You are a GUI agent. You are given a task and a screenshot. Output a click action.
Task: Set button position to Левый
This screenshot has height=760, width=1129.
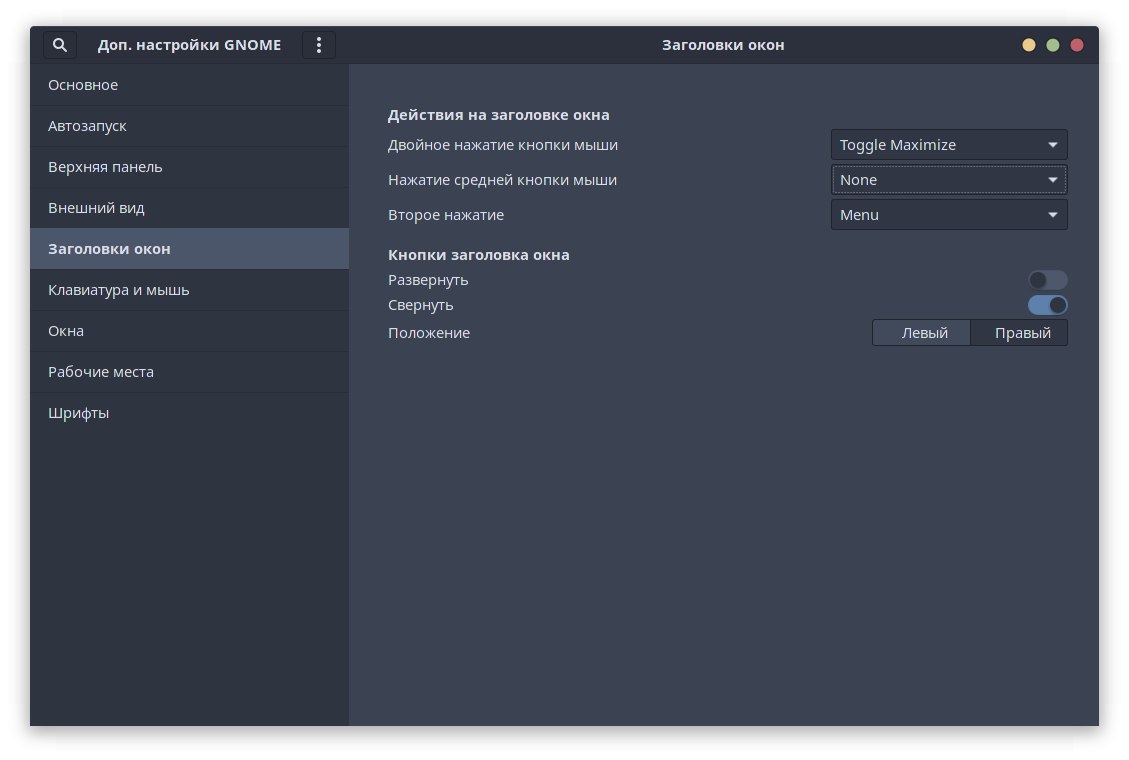(922, 333)
